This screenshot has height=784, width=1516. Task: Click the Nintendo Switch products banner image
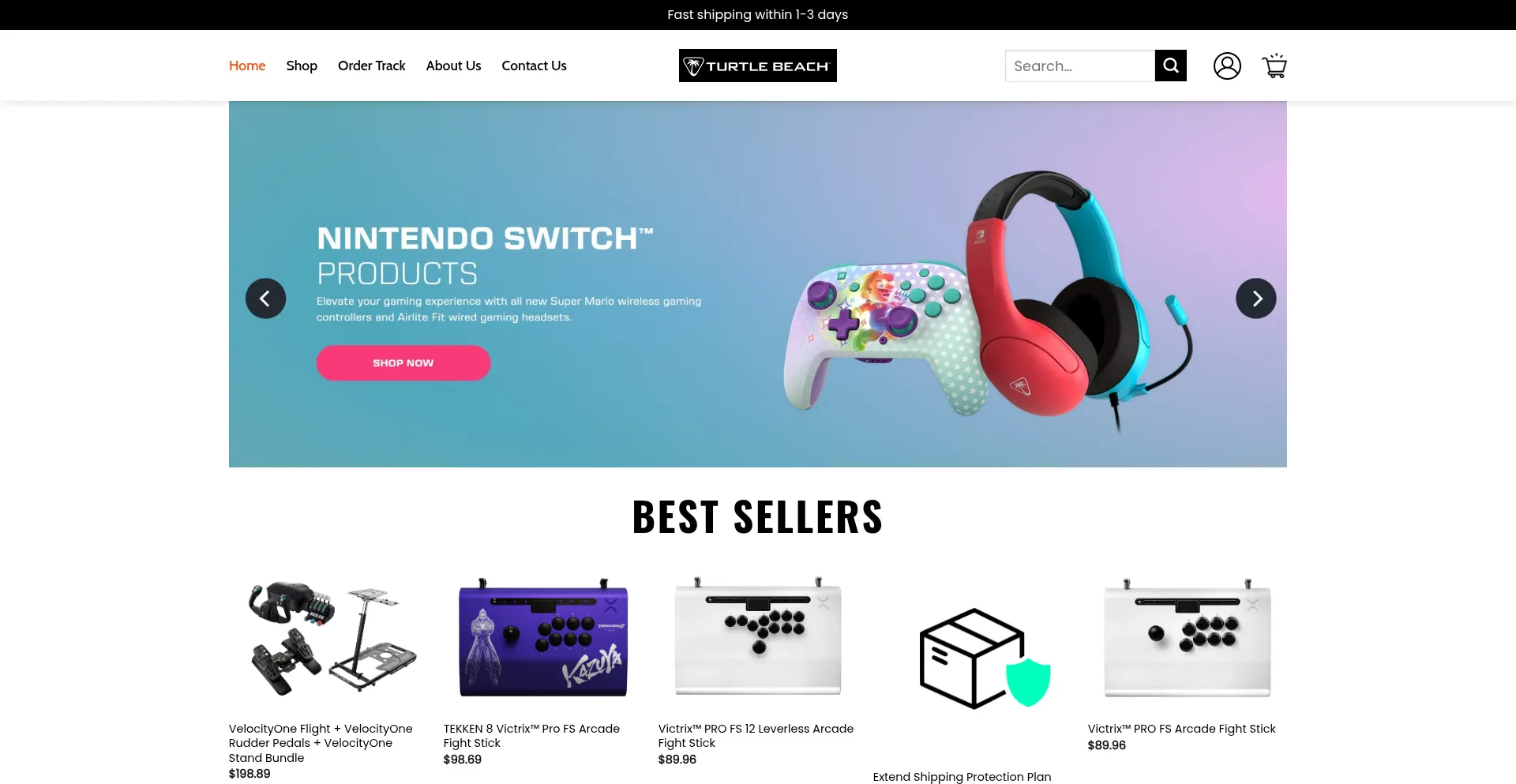pyautogui.click(x=758, y=284)
